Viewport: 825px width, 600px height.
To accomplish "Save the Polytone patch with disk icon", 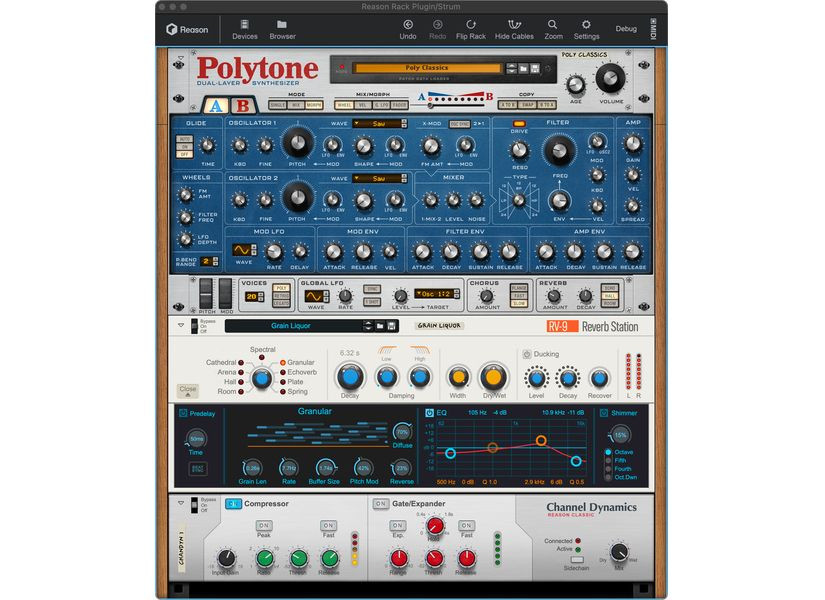I will point(535,68).
